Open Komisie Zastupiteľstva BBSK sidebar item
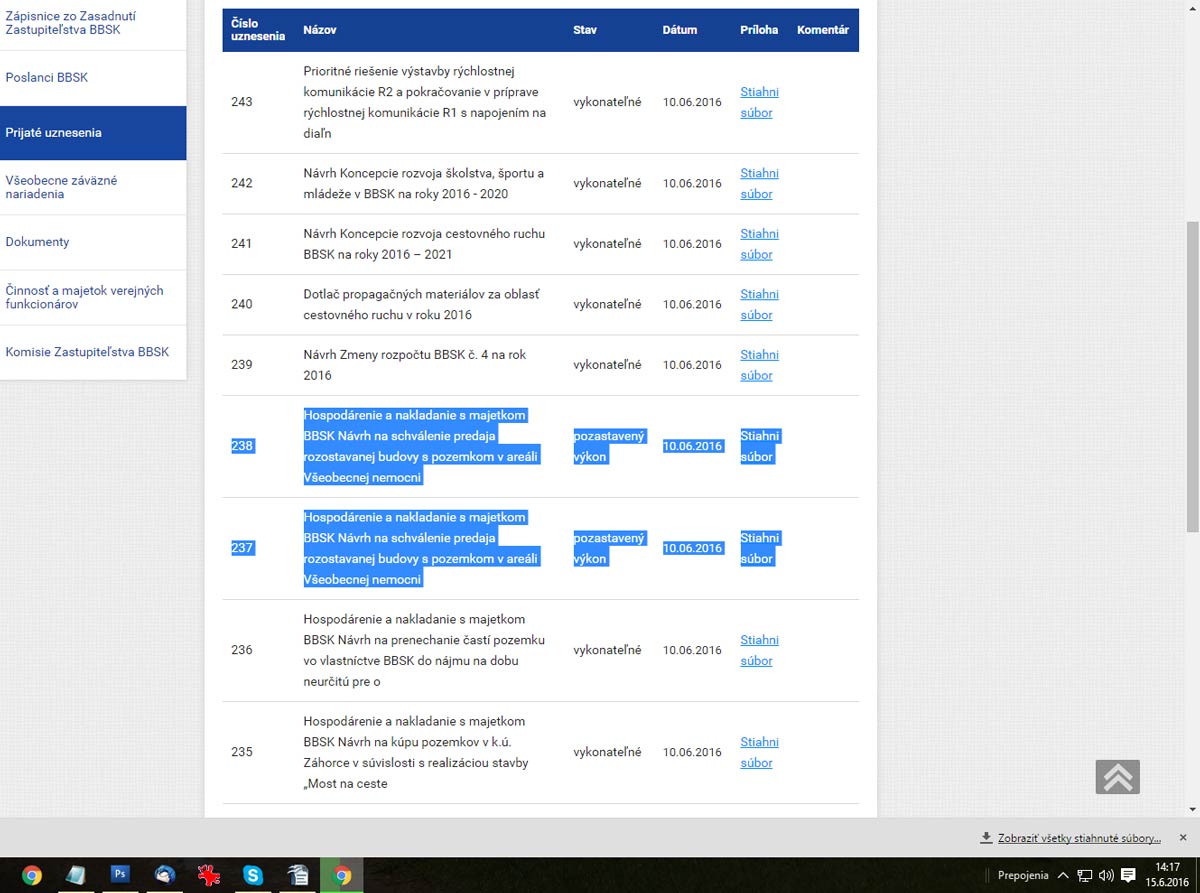This screenshot has height=893, width=1200. (x=87, y=352)
